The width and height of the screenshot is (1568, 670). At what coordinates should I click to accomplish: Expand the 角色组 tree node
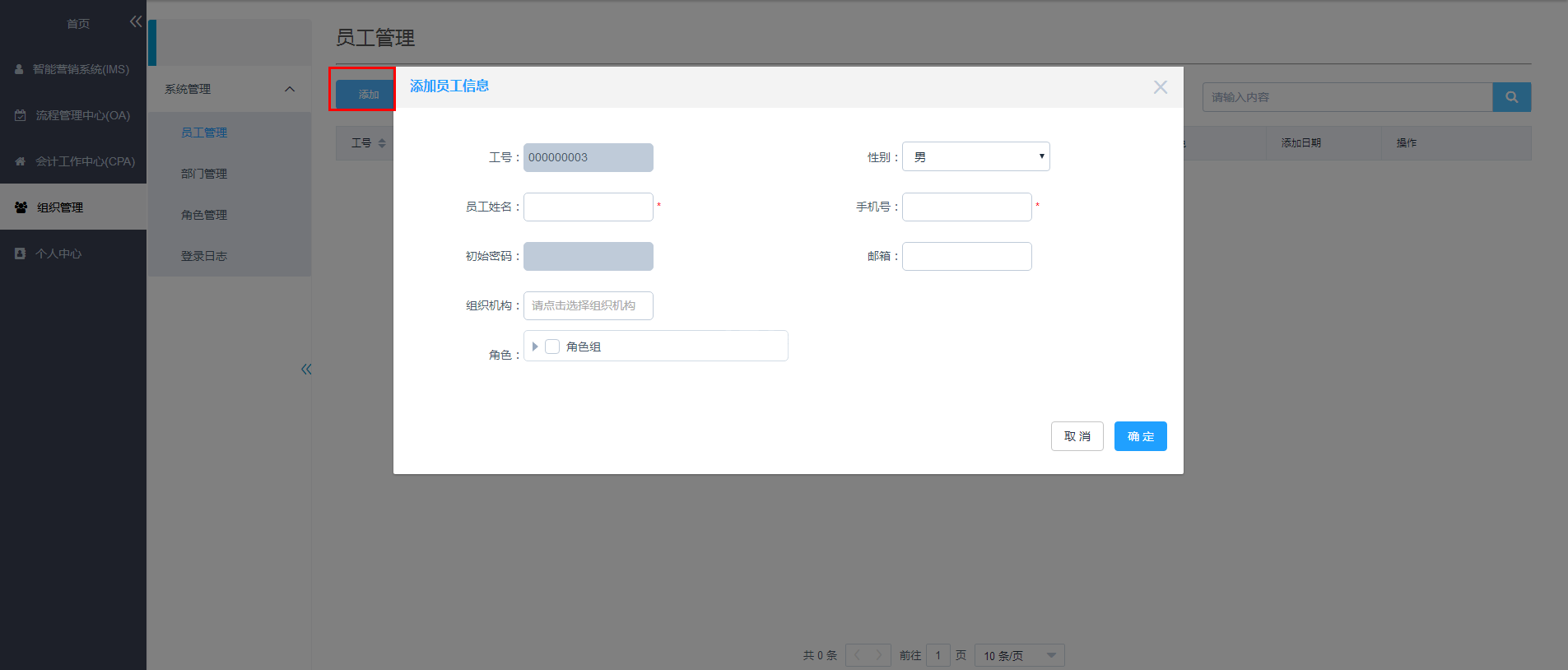(535, 347)
